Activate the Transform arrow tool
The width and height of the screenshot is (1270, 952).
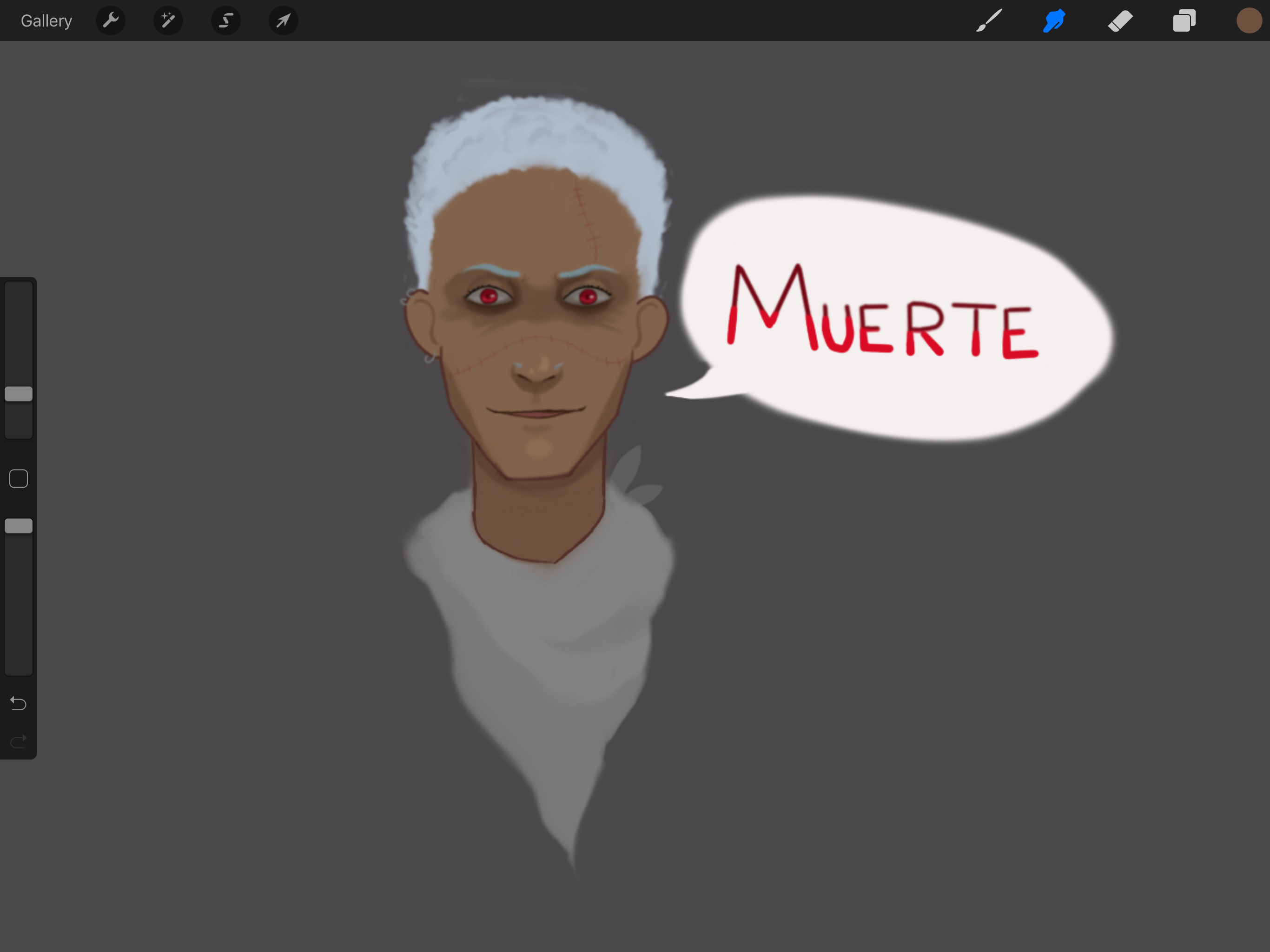point(283,20)
